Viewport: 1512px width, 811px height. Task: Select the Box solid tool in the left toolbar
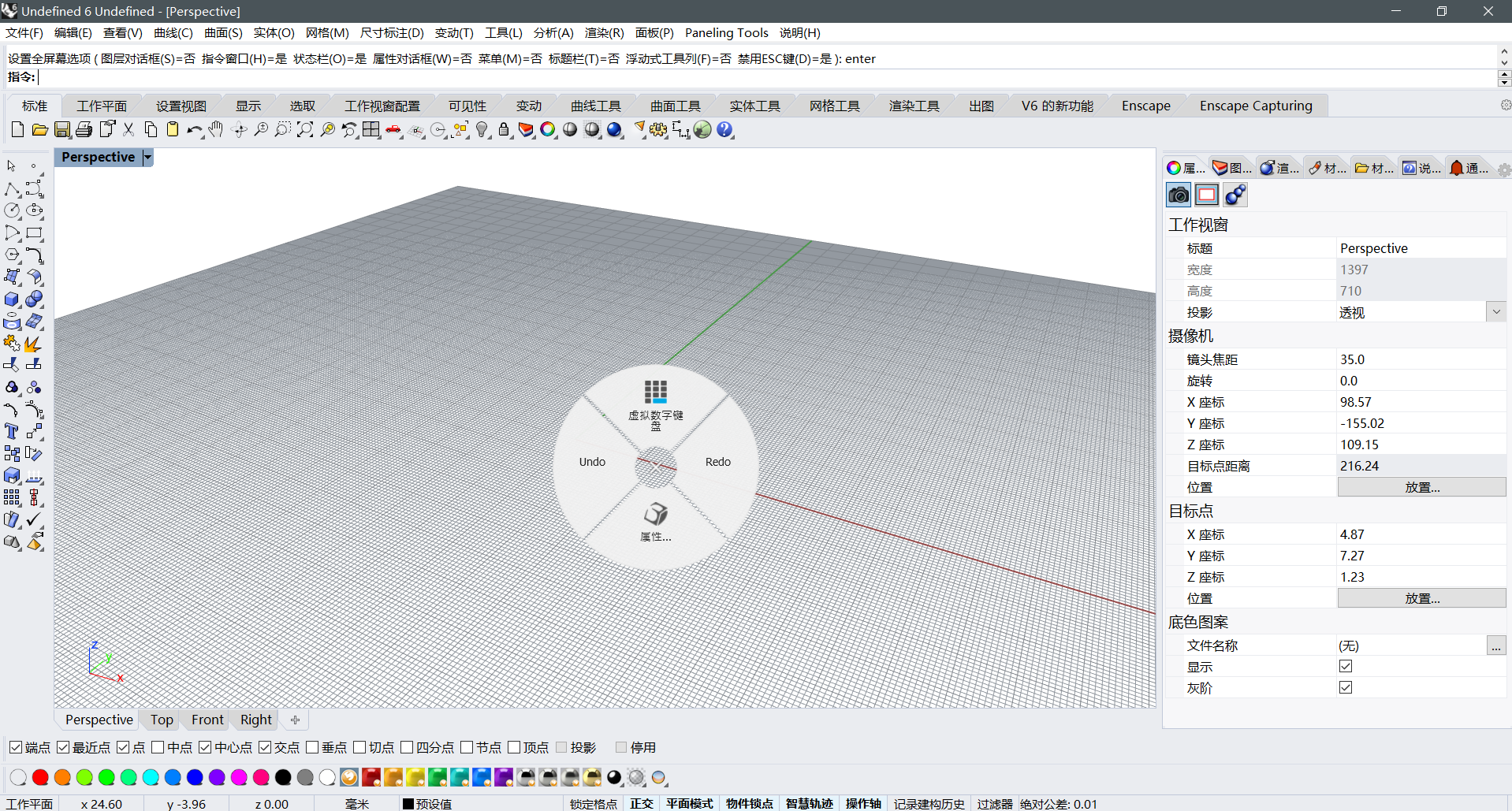point(12,299)
